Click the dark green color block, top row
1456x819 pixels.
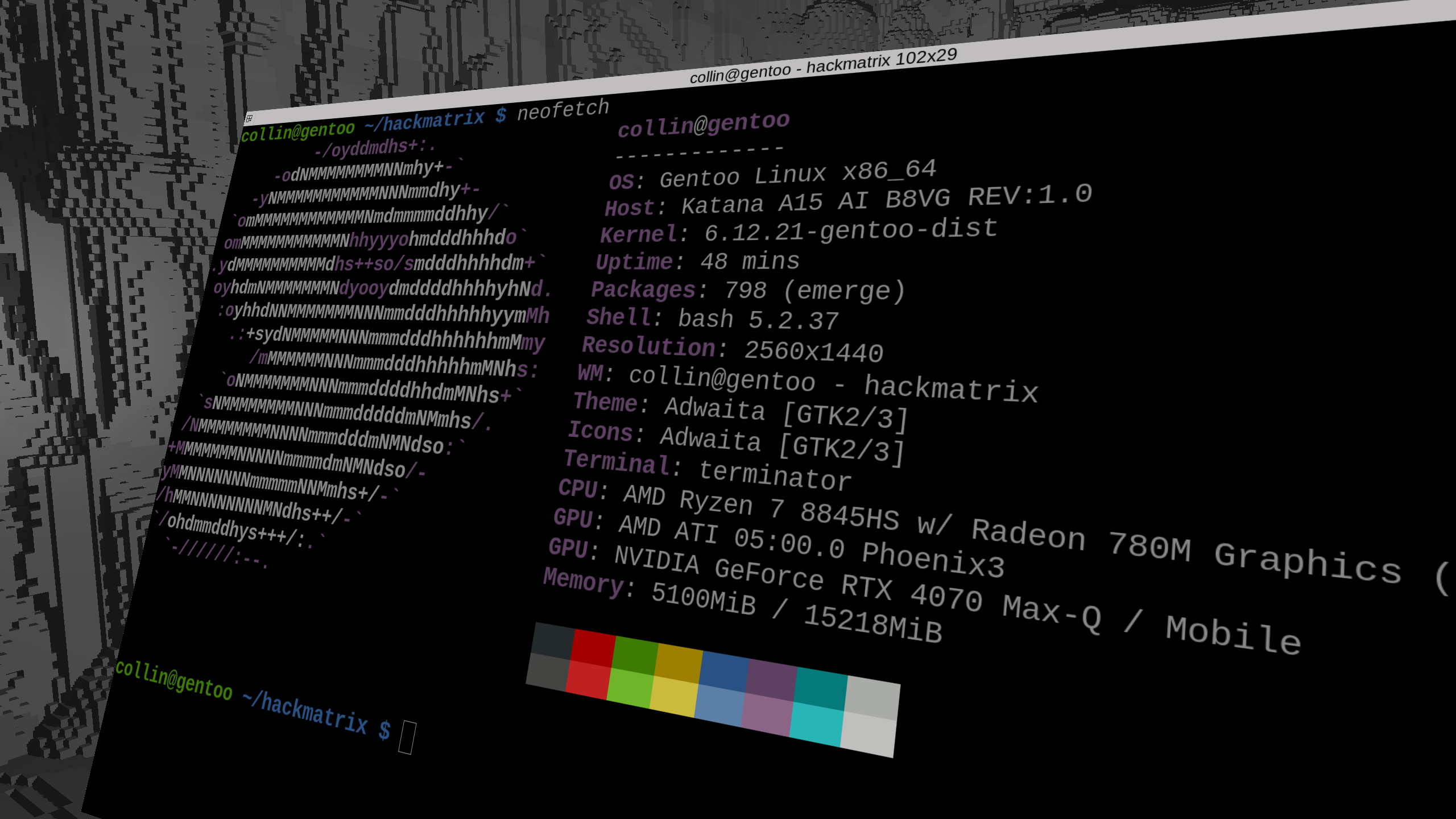(635, 656)
